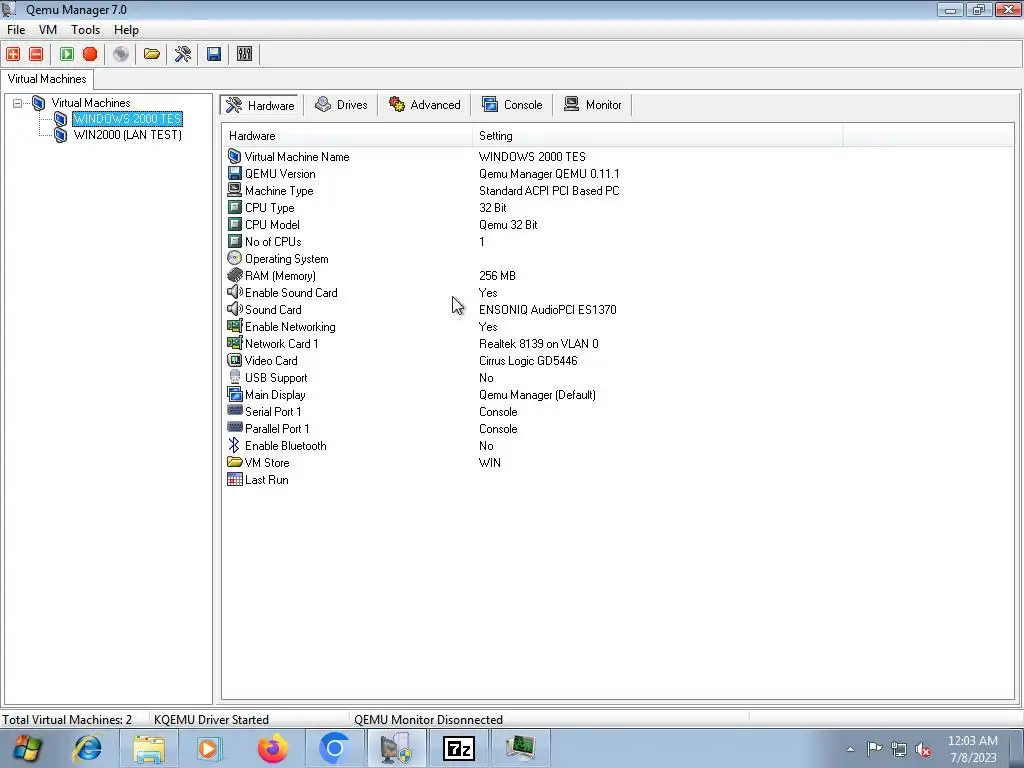Switch to the Monitor tab
This screenshot has height=768, width=1024.
(x=592, y=105)
